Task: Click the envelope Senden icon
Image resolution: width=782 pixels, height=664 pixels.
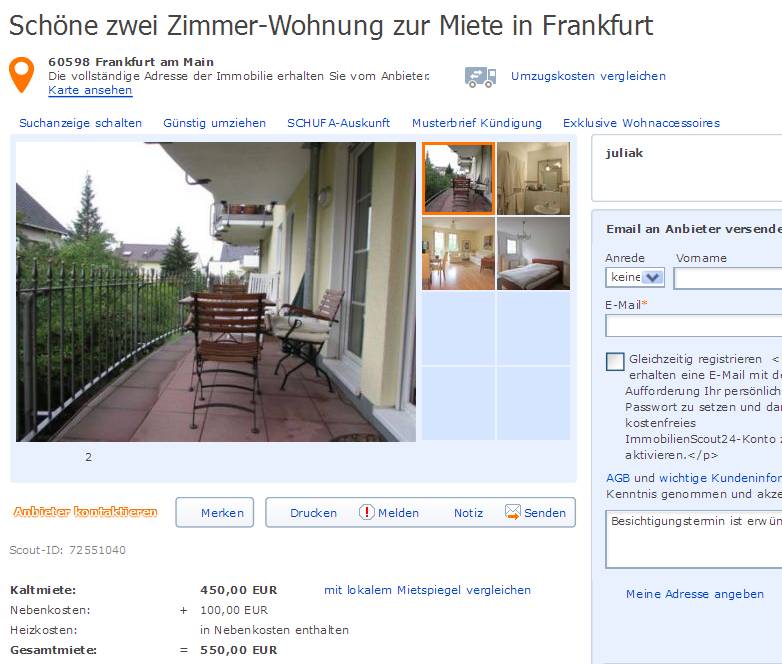Action: [x=513, y=512]
